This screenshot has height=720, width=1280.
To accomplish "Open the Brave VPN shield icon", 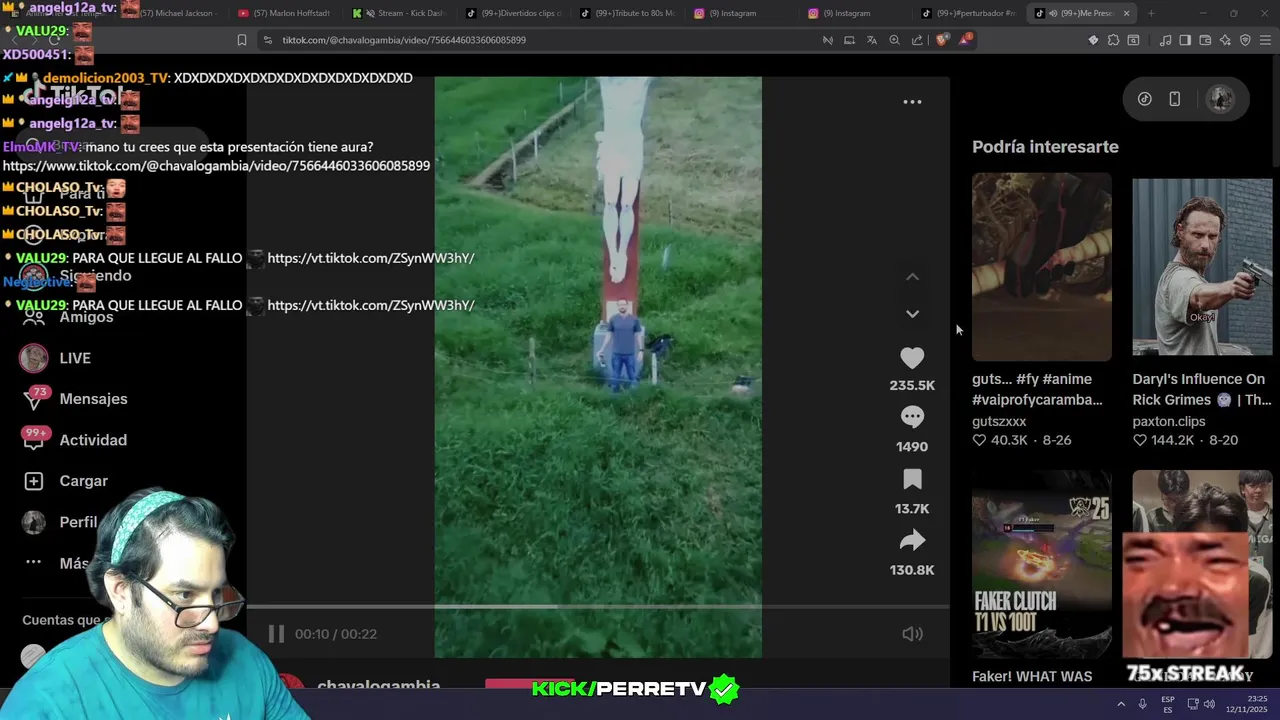I will (x=1245, y=40).
